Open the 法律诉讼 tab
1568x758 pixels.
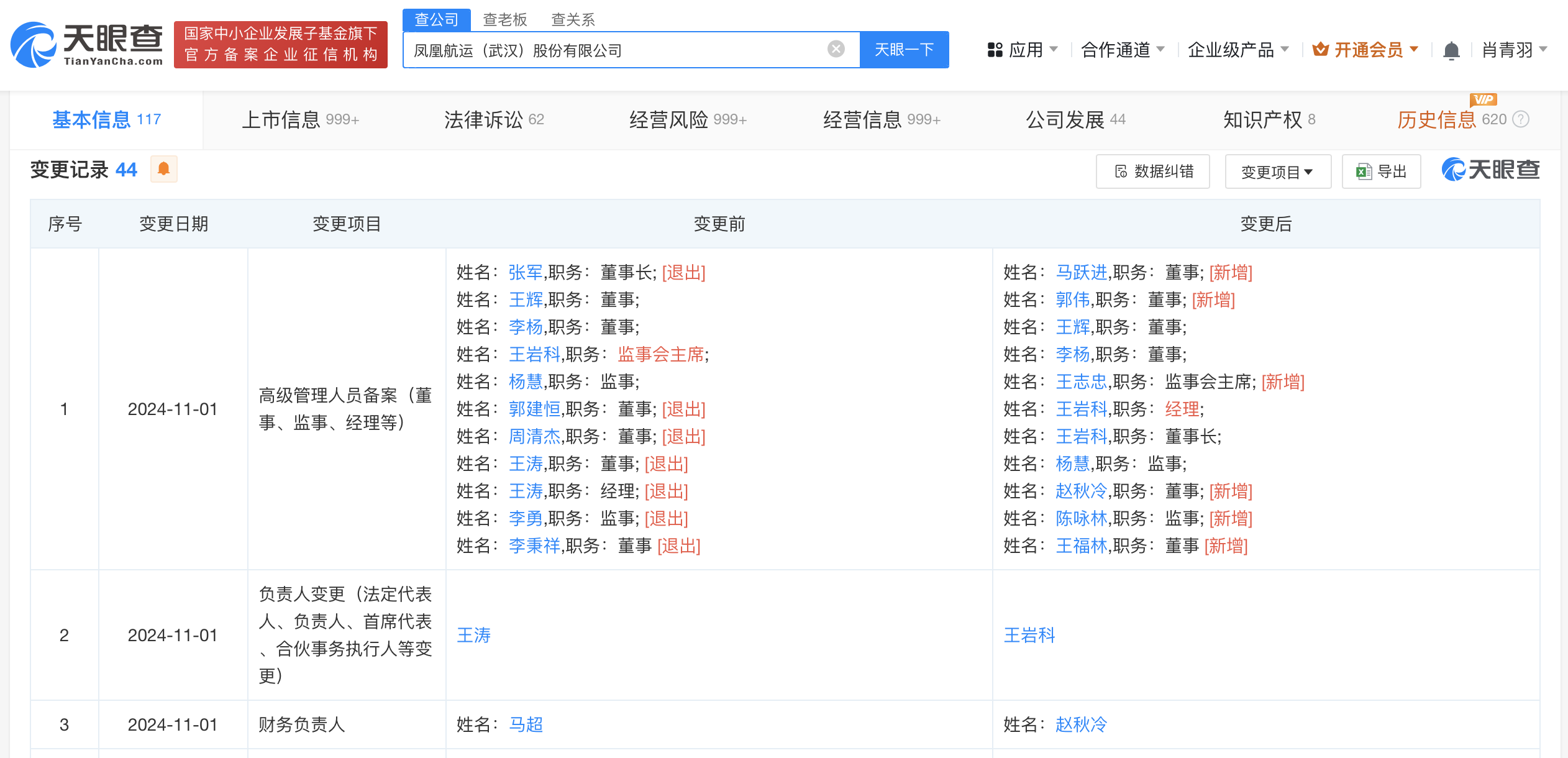pos(494,119)
